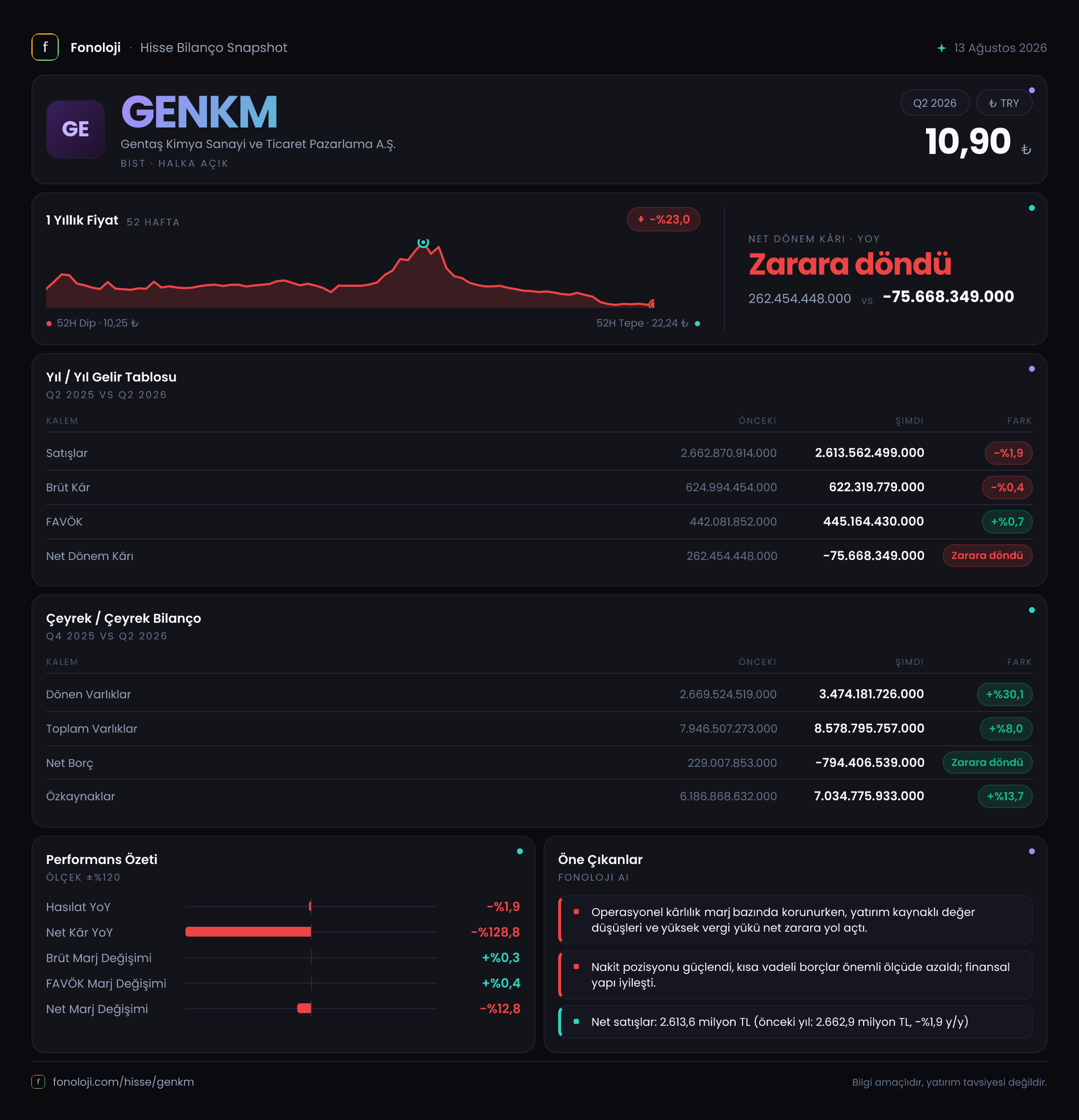Click the GENKM ticker title
1079x1120 pixels.
pos(200,112)
